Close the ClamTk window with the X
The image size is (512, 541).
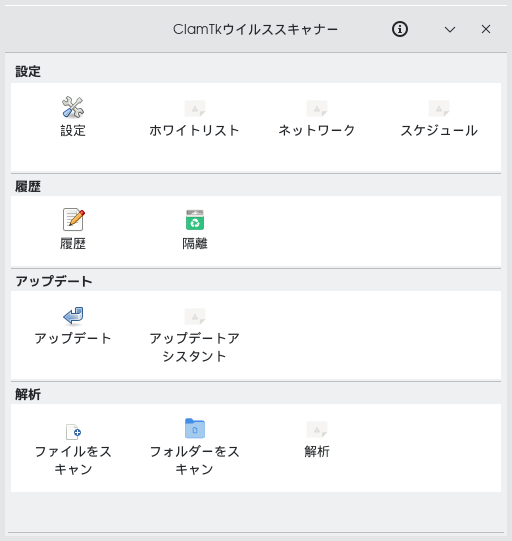486,29
